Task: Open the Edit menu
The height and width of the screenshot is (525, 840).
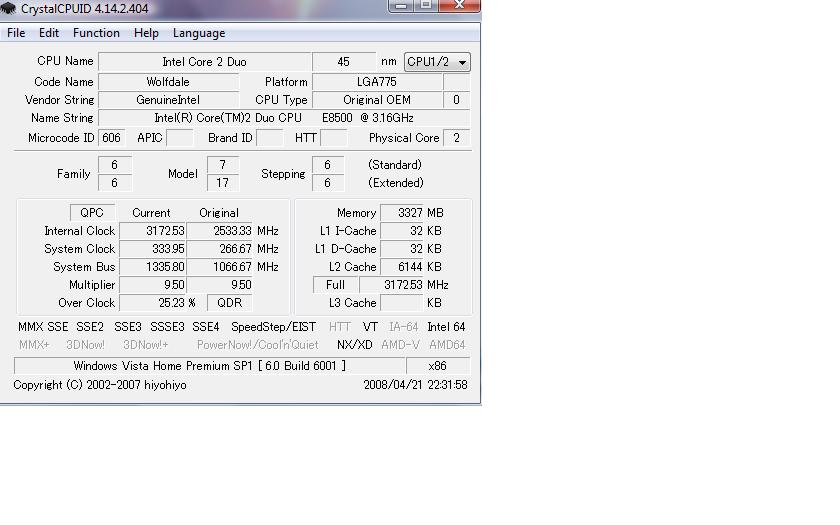Action: 49,33
